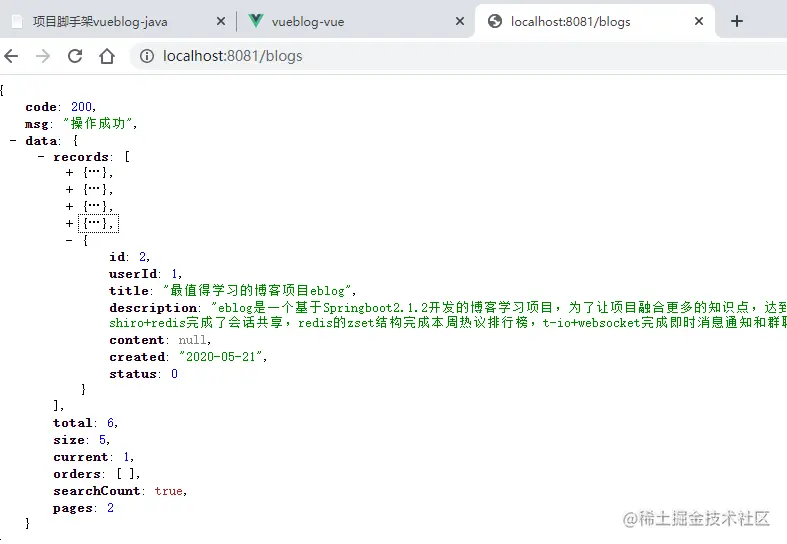This screenshot has width=787, height=544.
Task: Collapse the expanded record with id 2
Action: [69, 240]
